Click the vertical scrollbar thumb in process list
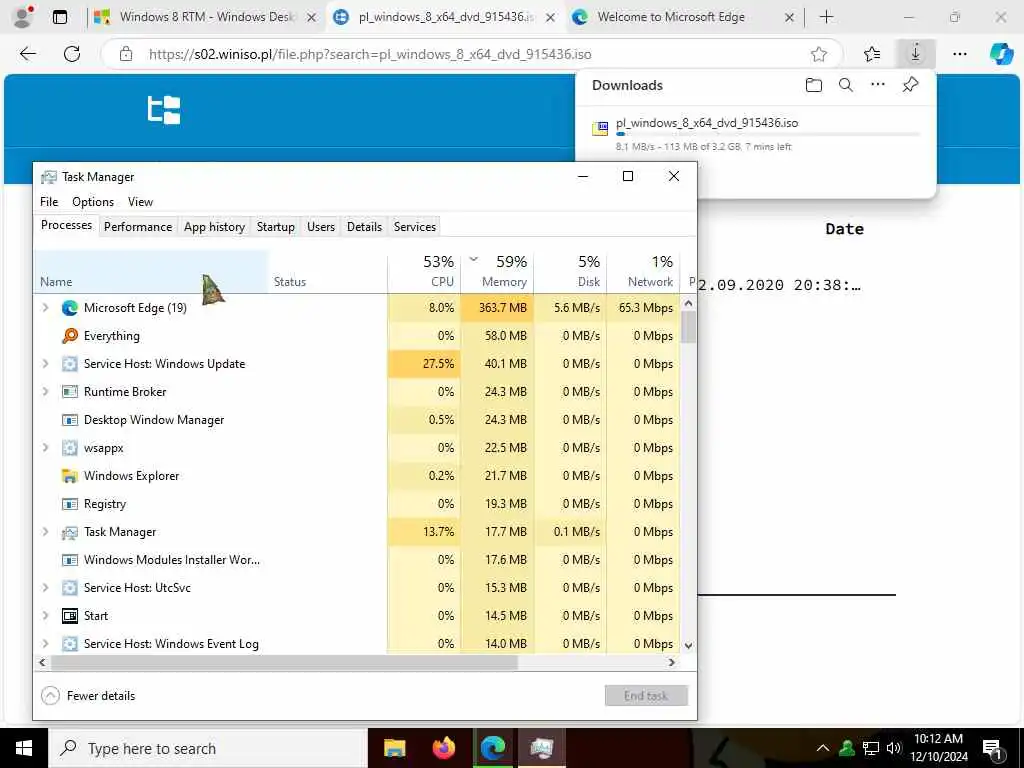 point(688,327)
